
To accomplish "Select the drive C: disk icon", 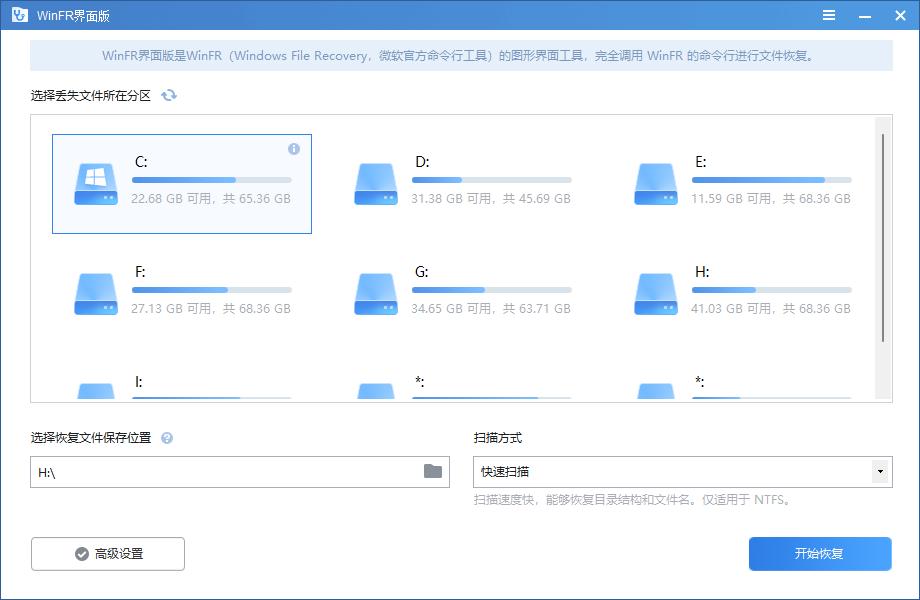I will pyautogui.click(x=94, y=183).
